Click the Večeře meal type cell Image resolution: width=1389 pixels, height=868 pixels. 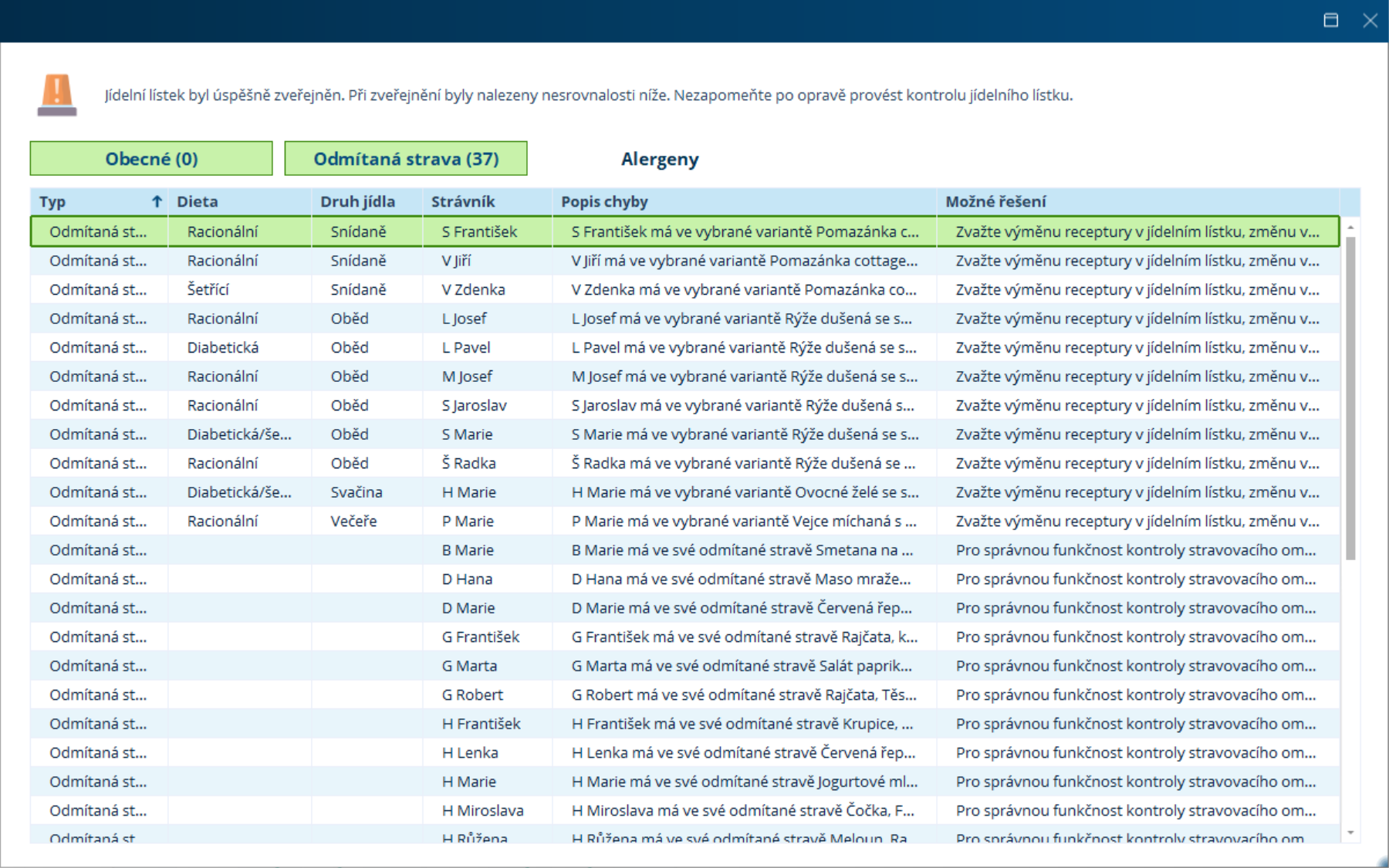(x=367, y=521)
